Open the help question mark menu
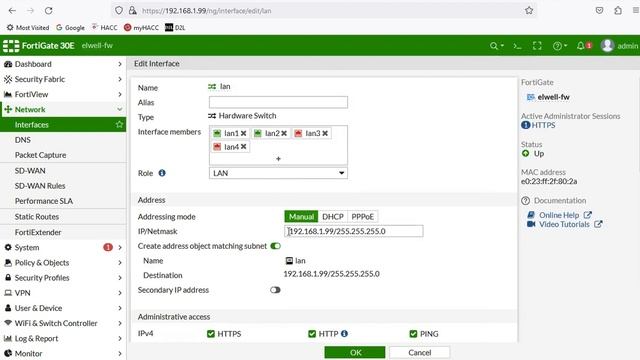Viewport: 640px width, 360px height. 559,46
